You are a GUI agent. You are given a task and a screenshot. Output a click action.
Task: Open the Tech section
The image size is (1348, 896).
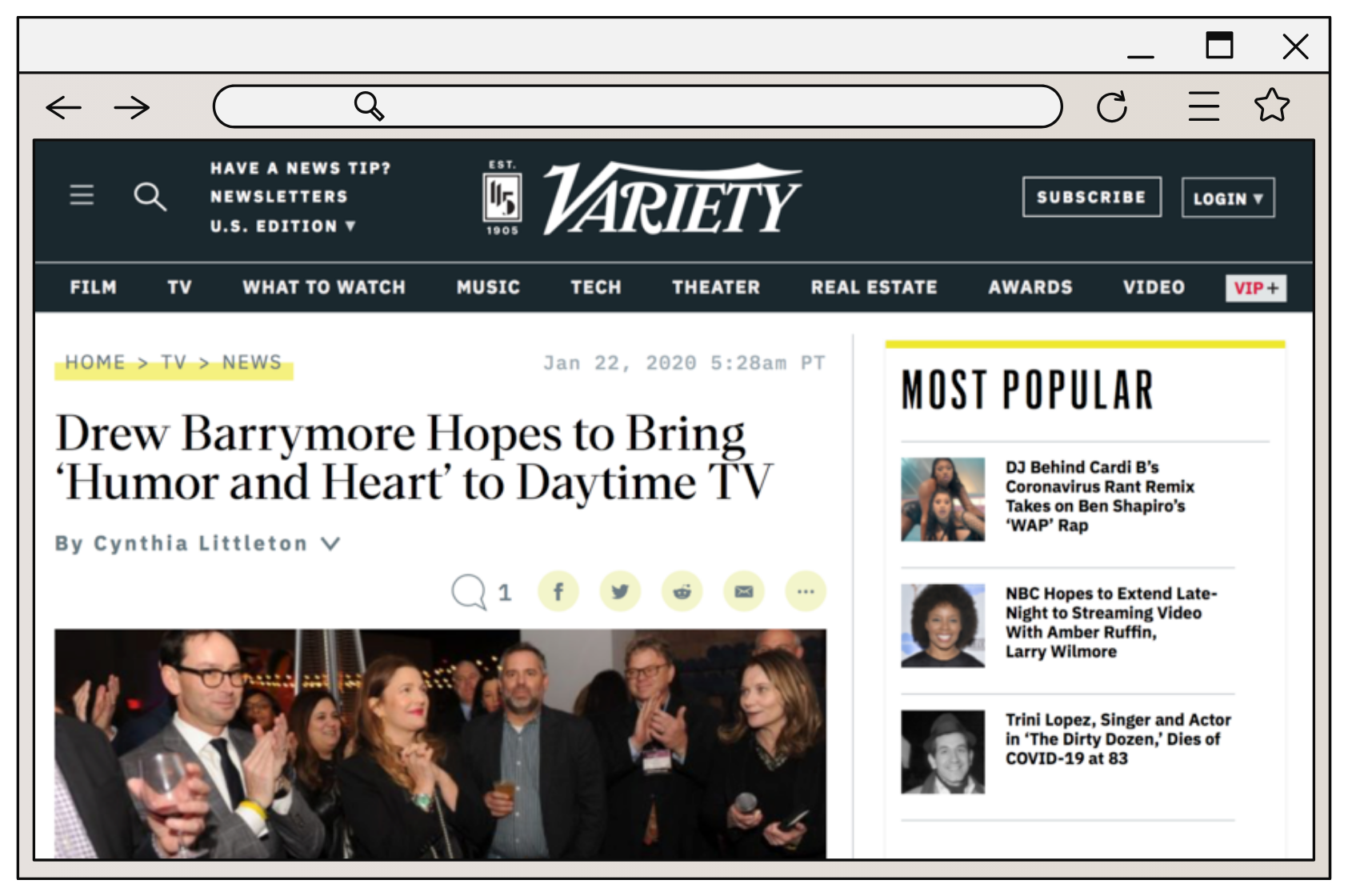(x=596, y=287)
